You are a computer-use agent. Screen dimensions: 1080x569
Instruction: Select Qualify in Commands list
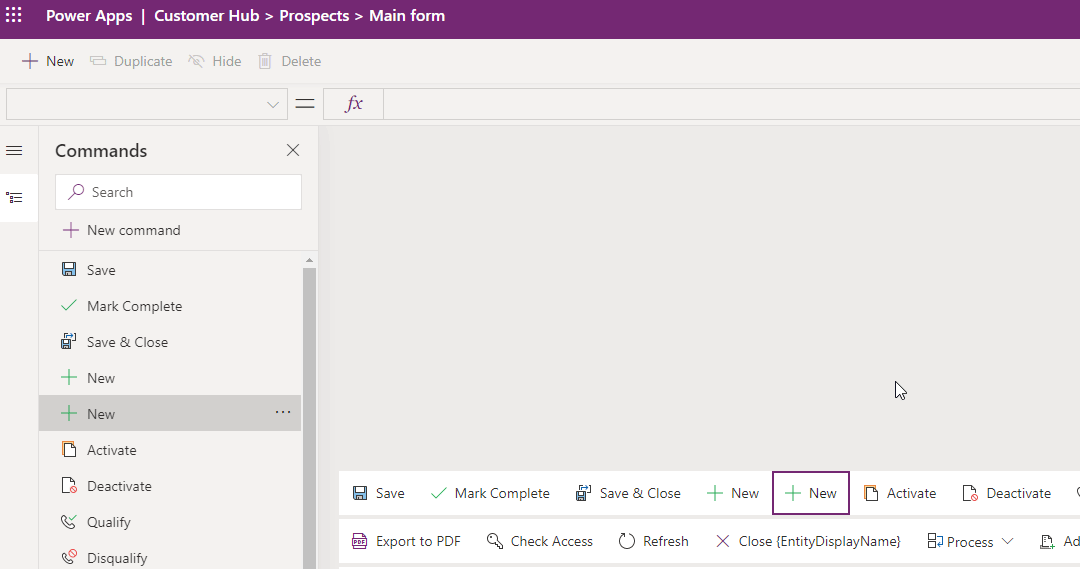pyautogui.click(x=170, y=522)
